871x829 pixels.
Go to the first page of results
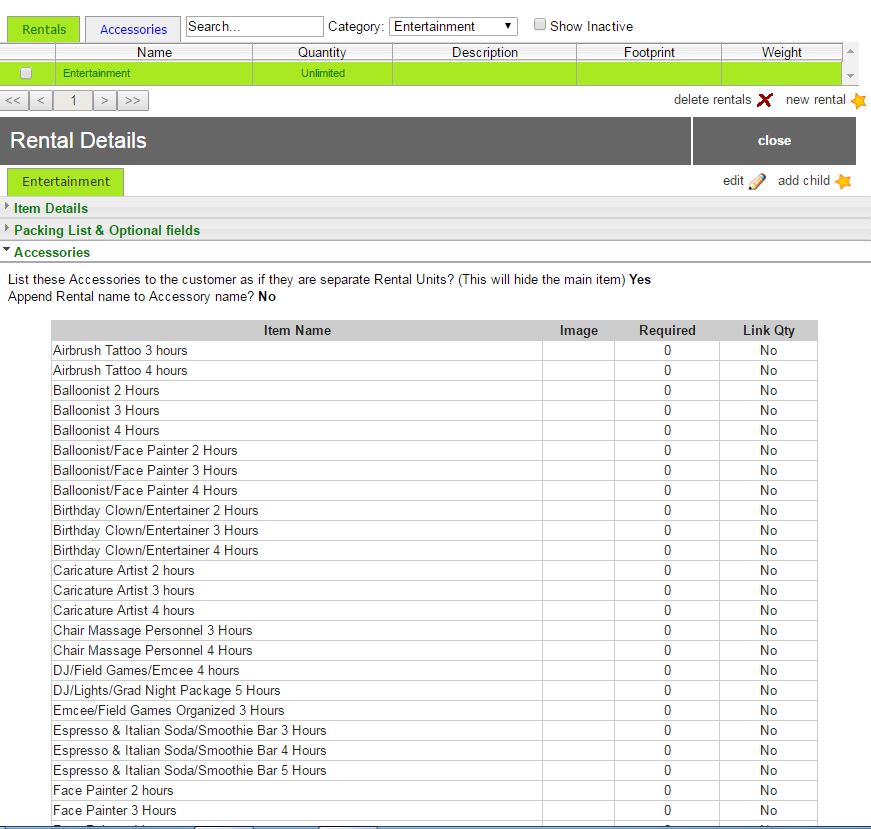tap(14, 100)
